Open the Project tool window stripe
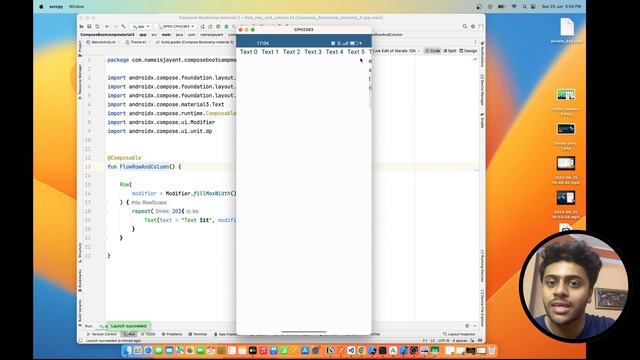 pyautogui.click(x=80, y=49)
